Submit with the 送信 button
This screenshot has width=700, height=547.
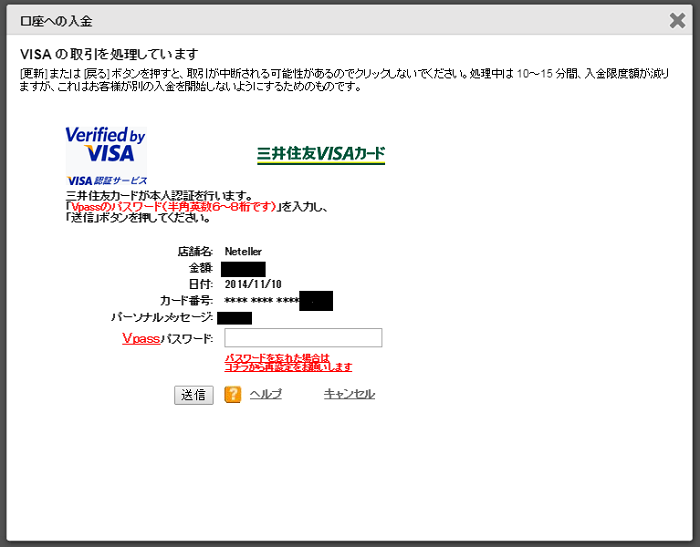click(x=193, y=395)
